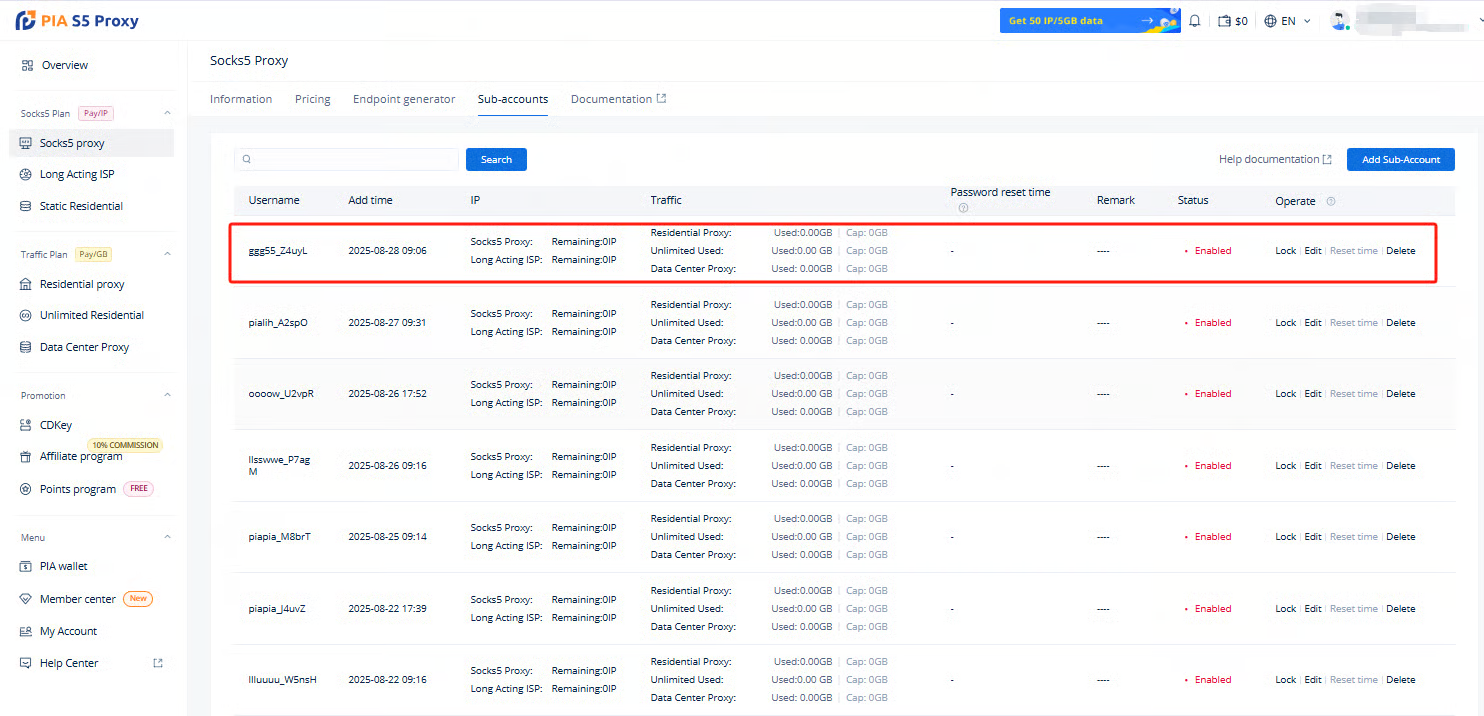Click the notification bell icon
The height and width of the screenshot is (716, 1484).
click(1194, 21)
